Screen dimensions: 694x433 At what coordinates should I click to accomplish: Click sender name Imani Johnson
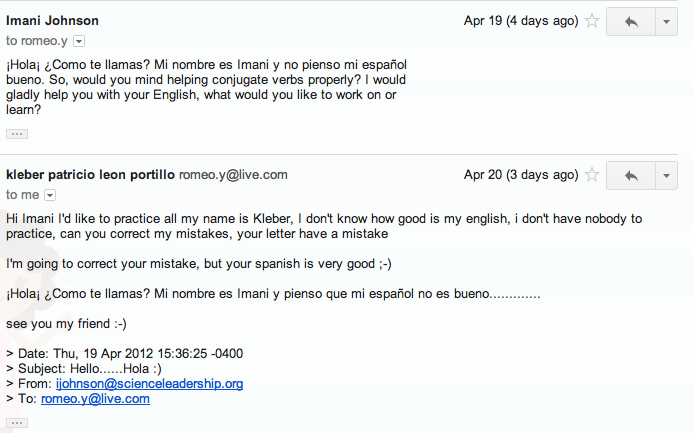point(52,20)
